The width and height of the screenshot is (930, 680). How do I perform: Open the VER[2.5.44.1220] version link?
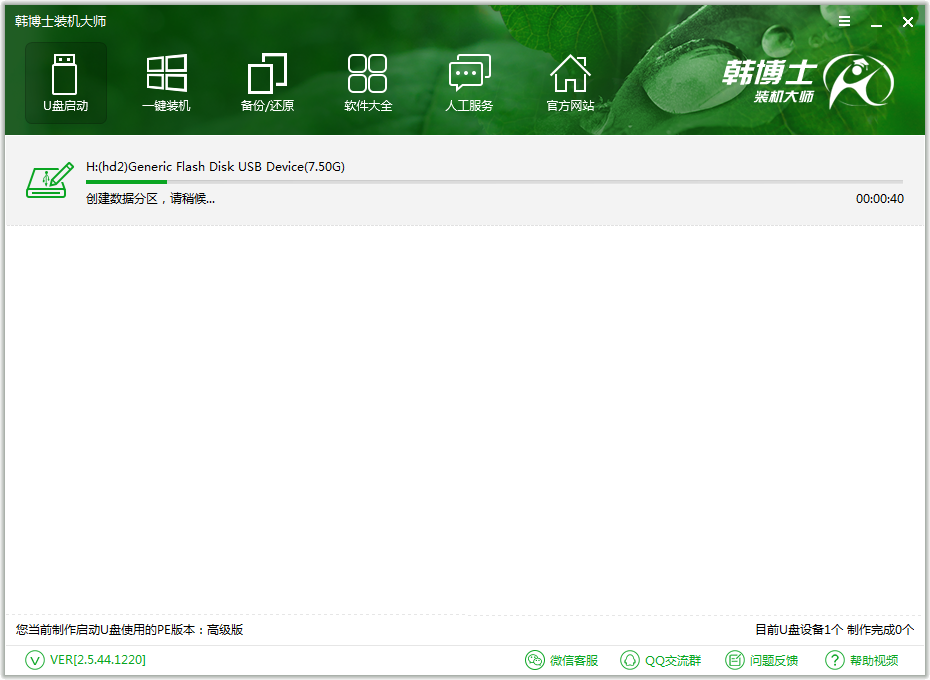98,660
